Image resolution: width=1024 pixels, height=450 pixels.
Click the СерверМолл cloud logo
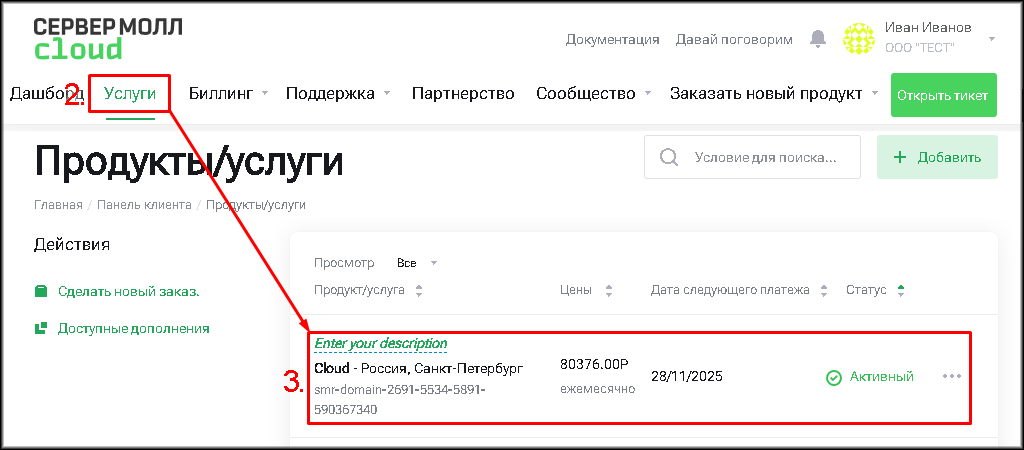pyautogui.click(x=107, y=38)
